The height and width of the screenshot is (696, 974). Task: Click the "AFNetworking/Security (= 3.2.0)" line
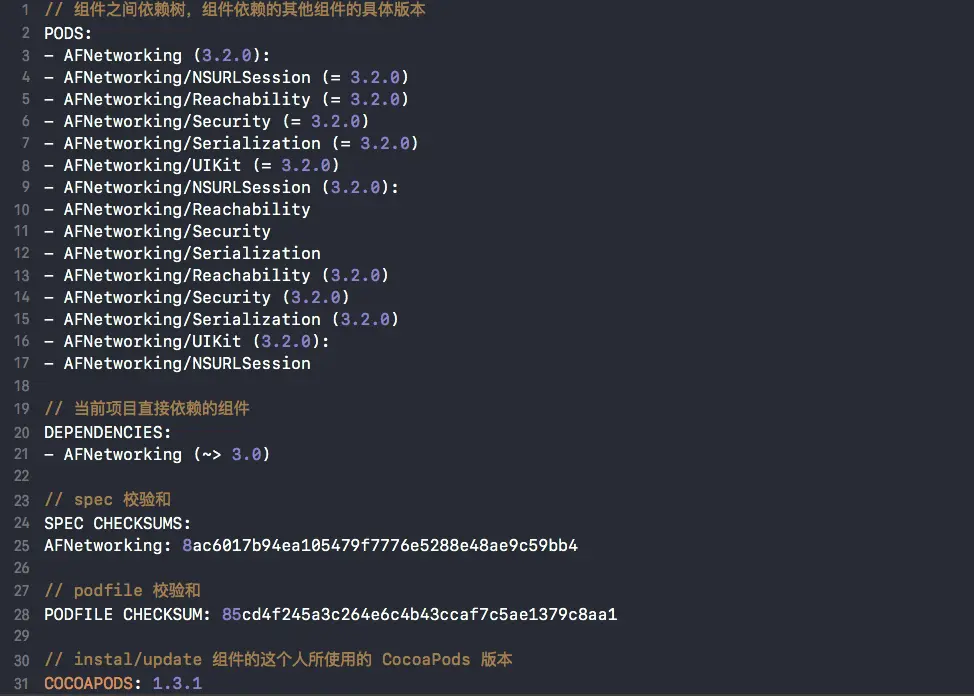tap(206, 121)
